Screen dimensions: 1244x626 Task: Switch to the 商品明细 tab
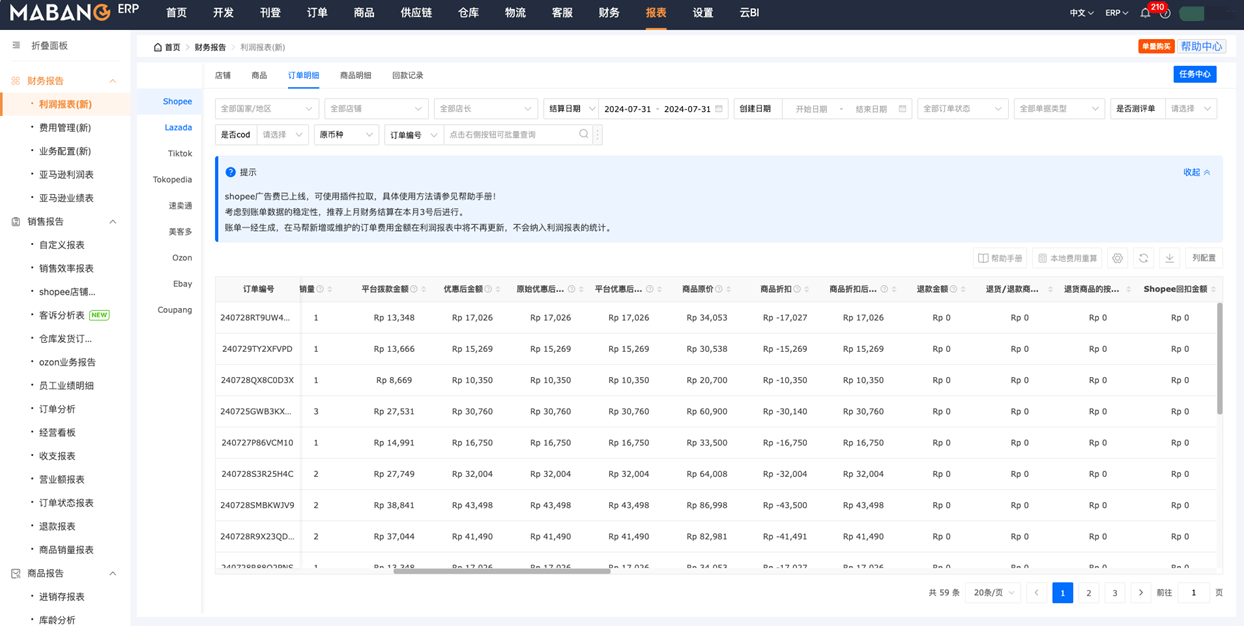click(x=355, y=76)
